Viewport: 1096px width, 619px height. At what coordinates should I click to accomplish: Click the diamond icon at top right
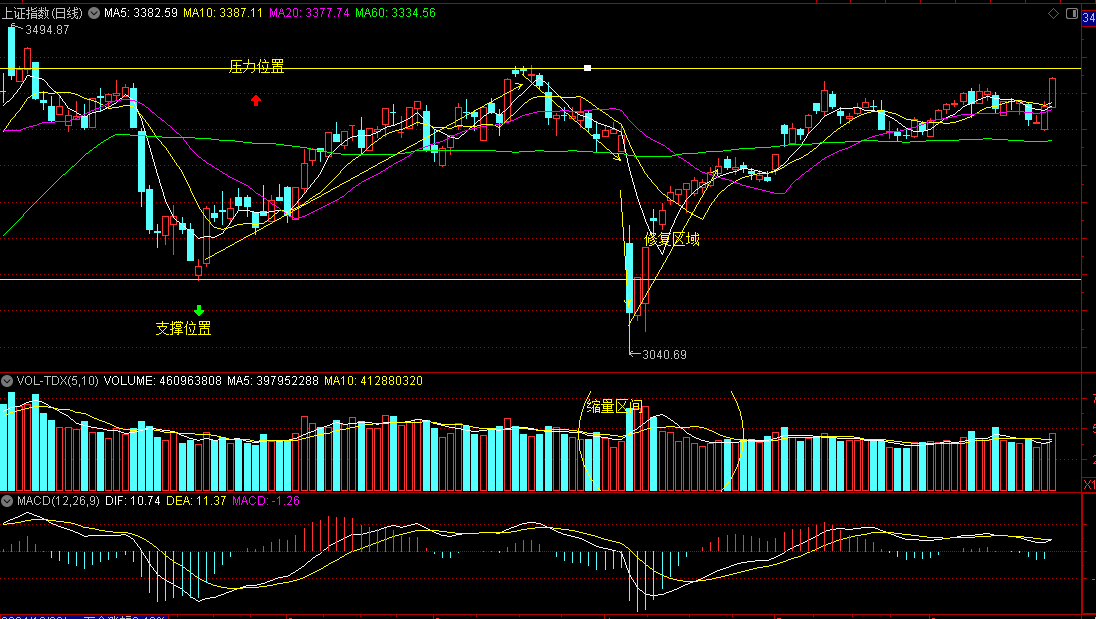tap(1053, 13)
